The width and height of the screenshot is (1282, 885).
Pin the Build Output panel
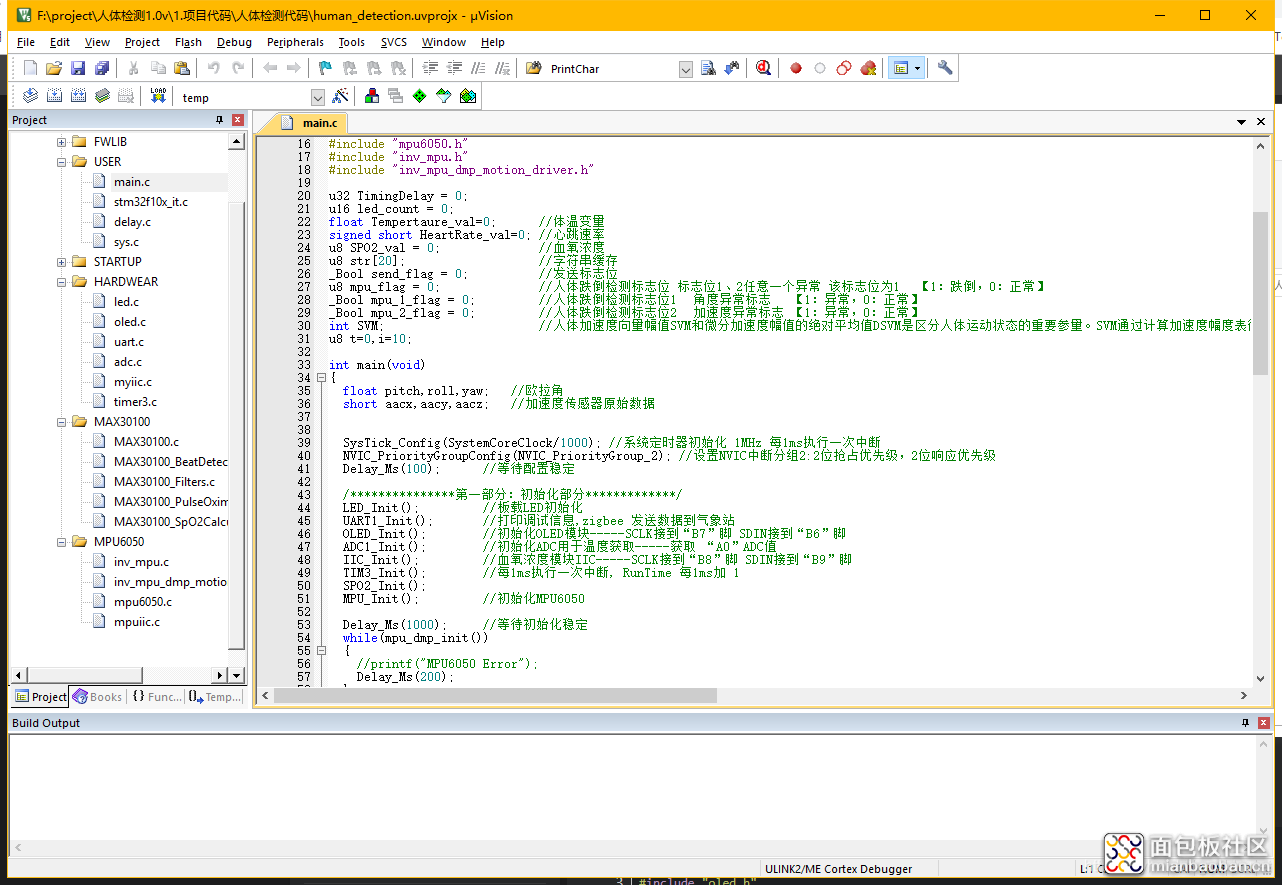point(1245,723)
